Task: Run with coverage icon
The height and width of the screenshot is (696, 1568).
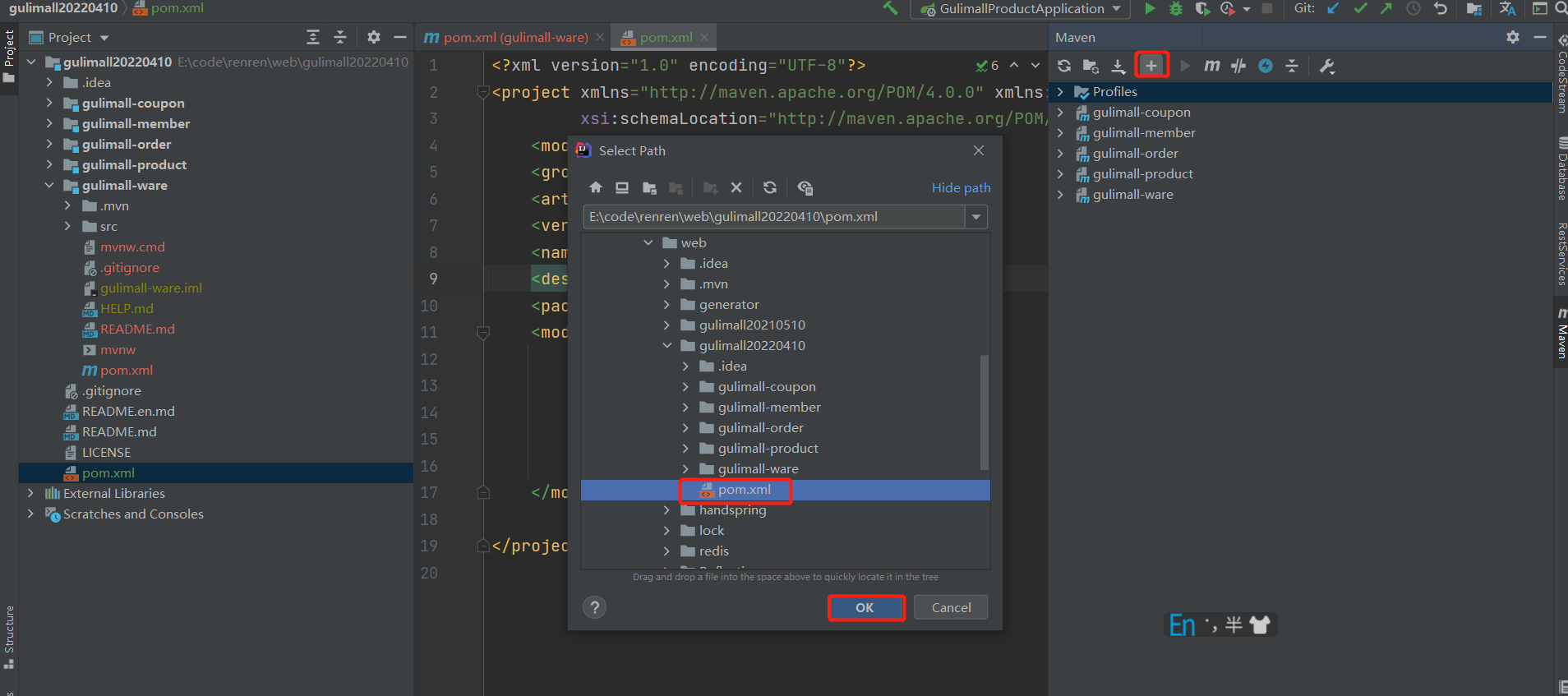Action: 1202,8
